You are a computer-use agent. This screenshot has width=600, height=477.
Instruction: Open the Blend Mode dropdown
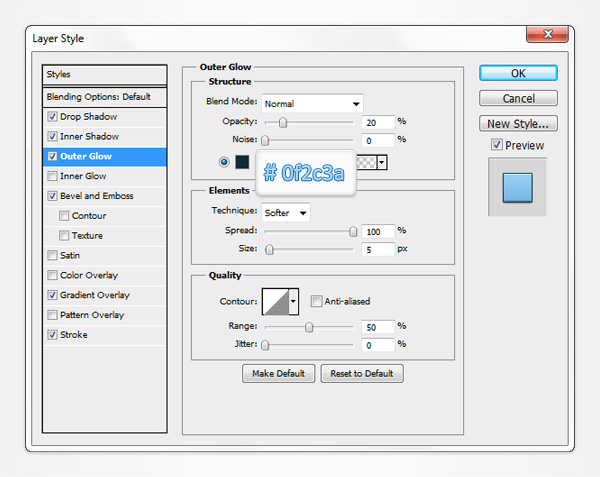click(x=312, y=103)
